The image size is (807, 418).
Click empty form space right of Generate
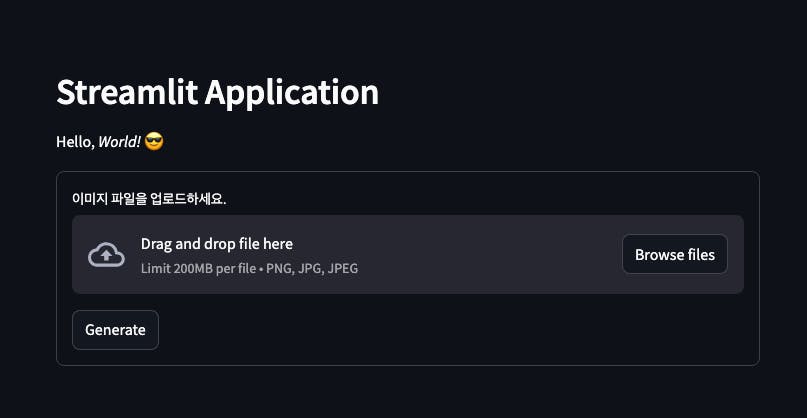pyautogui.click(x=450, y=330)
